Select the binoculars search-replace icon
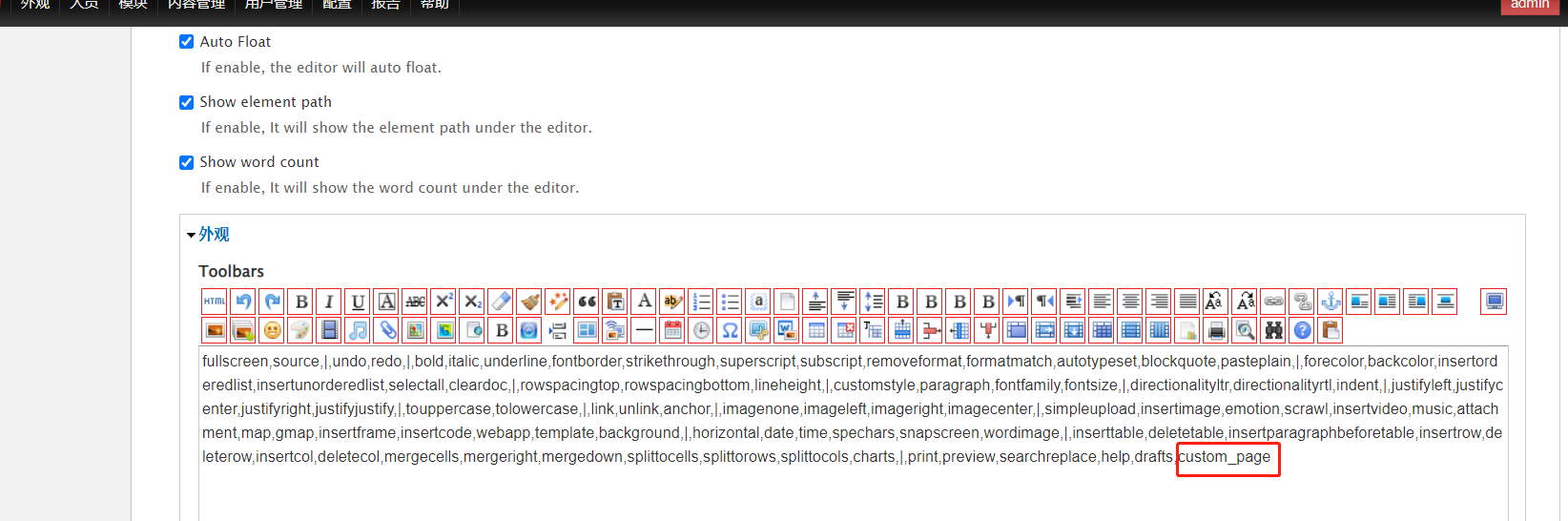Screen dimensions: 1568x521 tap(1273, 330)
